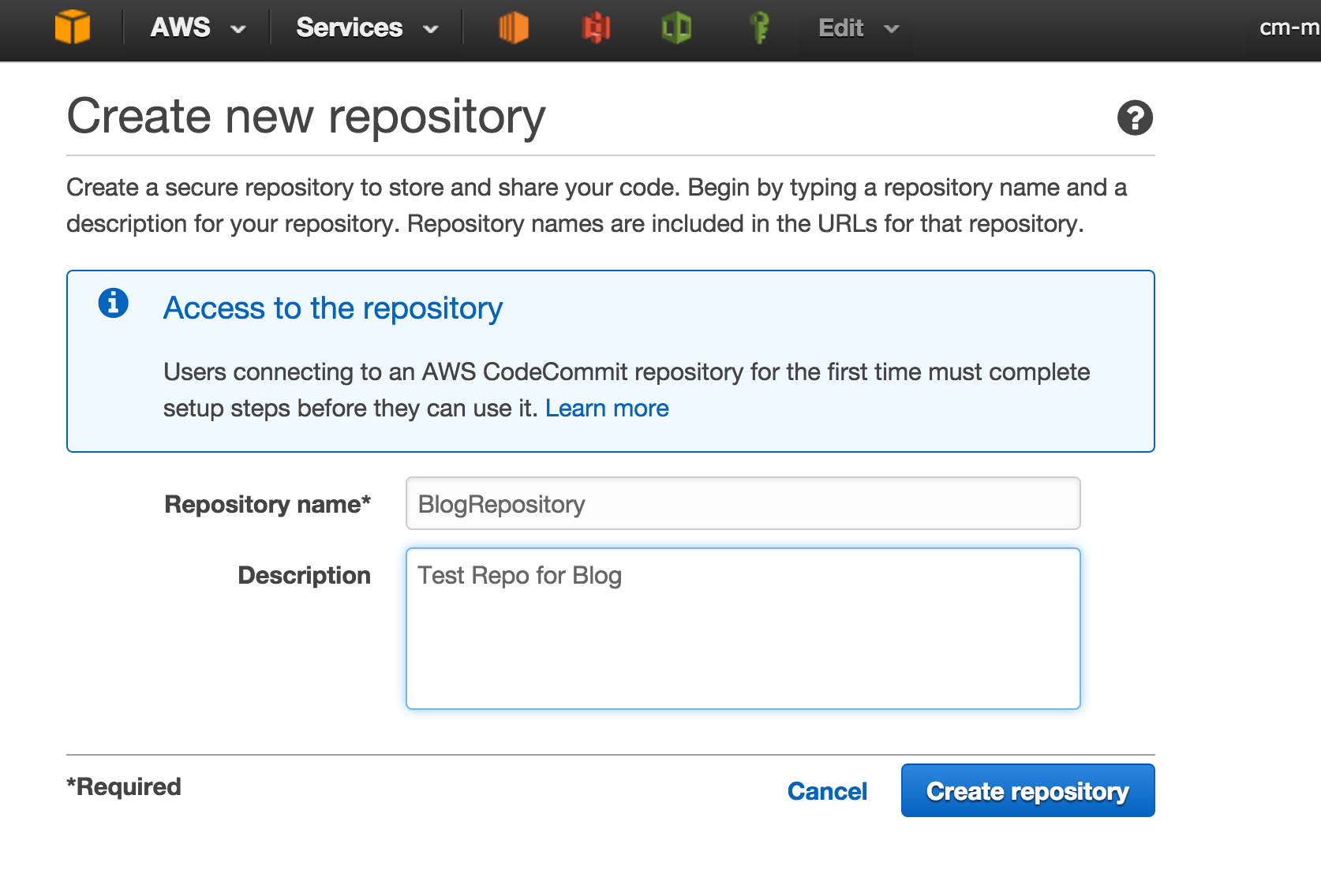1321x896 pixels.
Task: Click the chevron next to Services
Action: tap(431, 30)
